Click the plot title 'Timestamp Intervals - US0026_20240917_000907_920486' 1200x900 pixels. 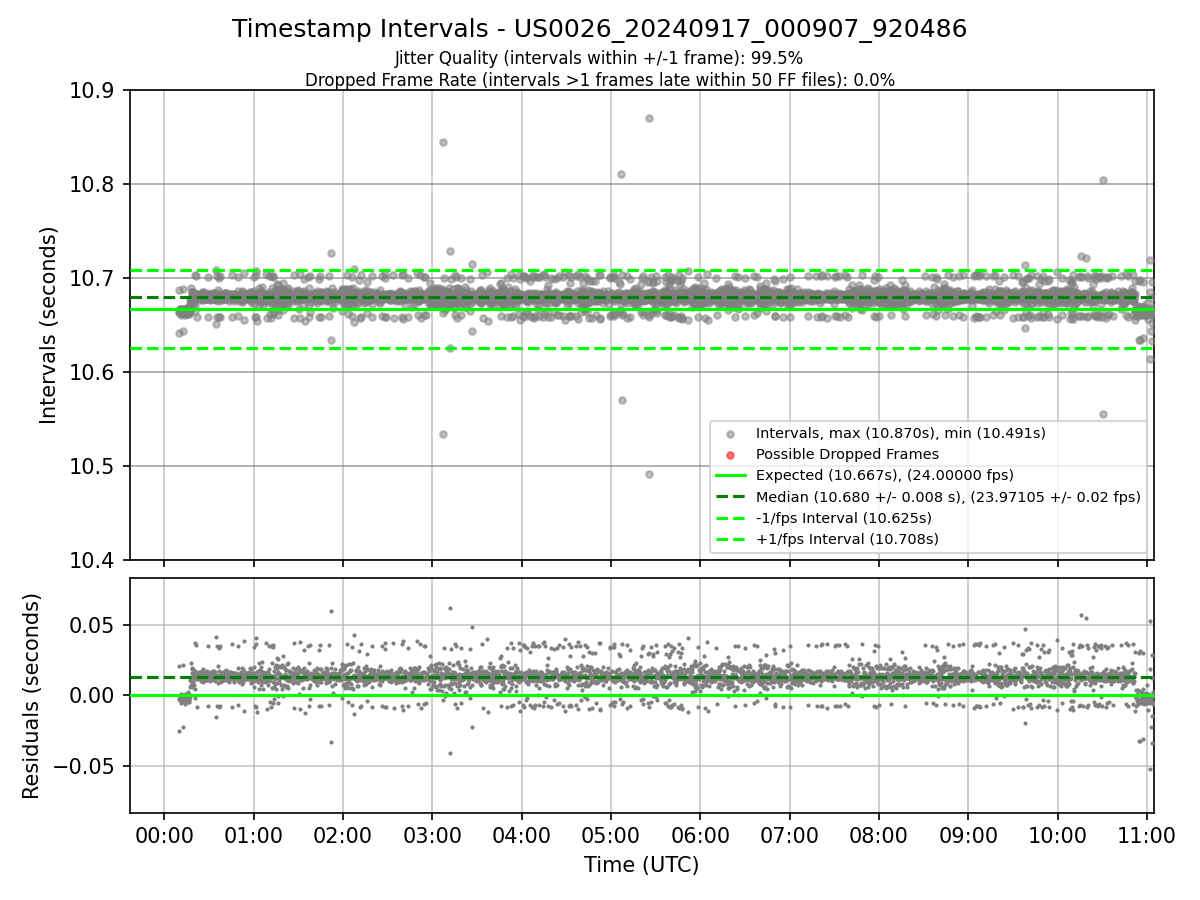(599, 29)
